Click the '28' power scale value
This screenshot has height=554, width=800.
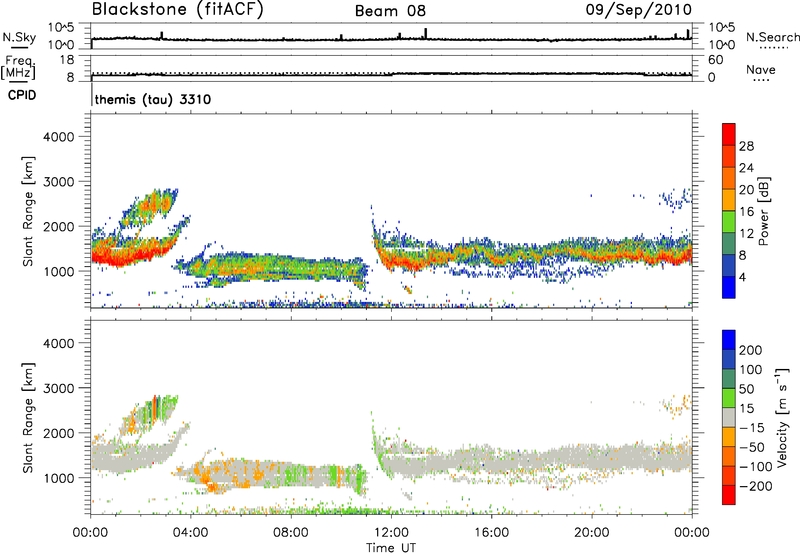(746, 146)
